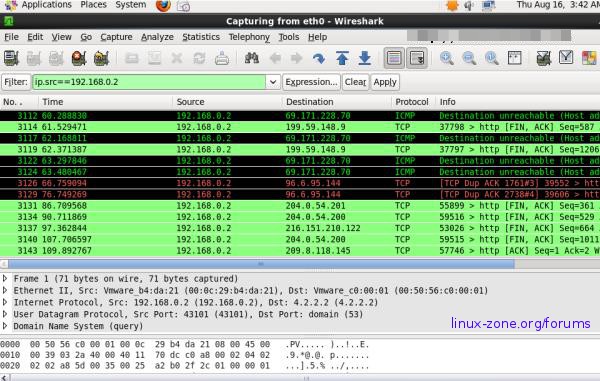Click the grayed close file X icon

pyautogui.click(x=177, y=59)
